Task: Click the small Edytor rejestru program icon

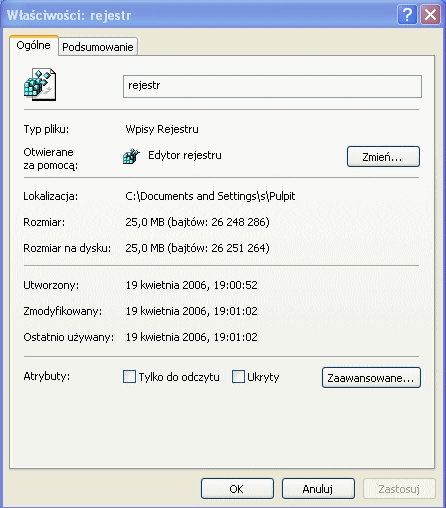Action: [x=131, y=156]
